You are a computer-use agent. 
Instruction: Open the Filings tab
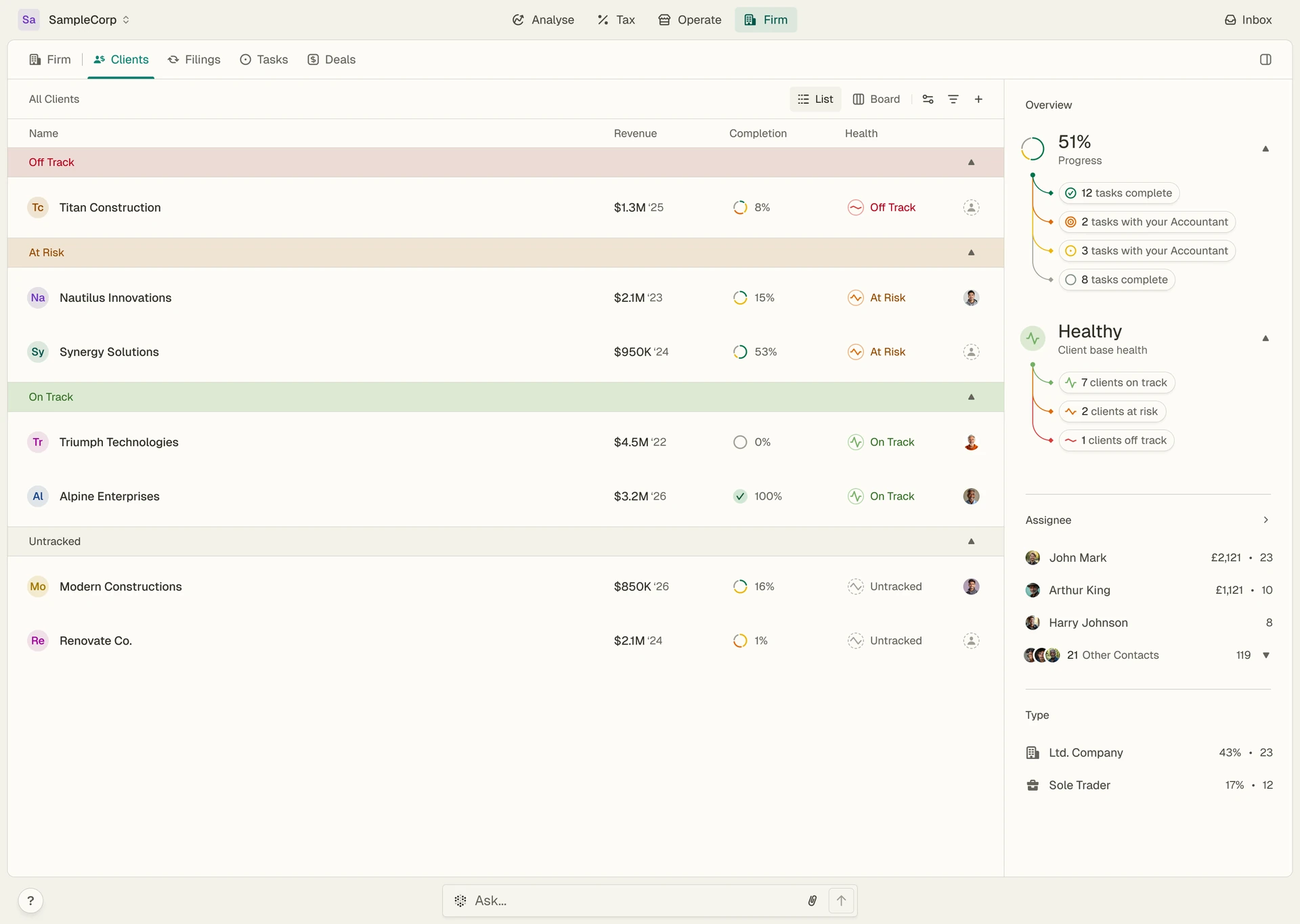194,60
